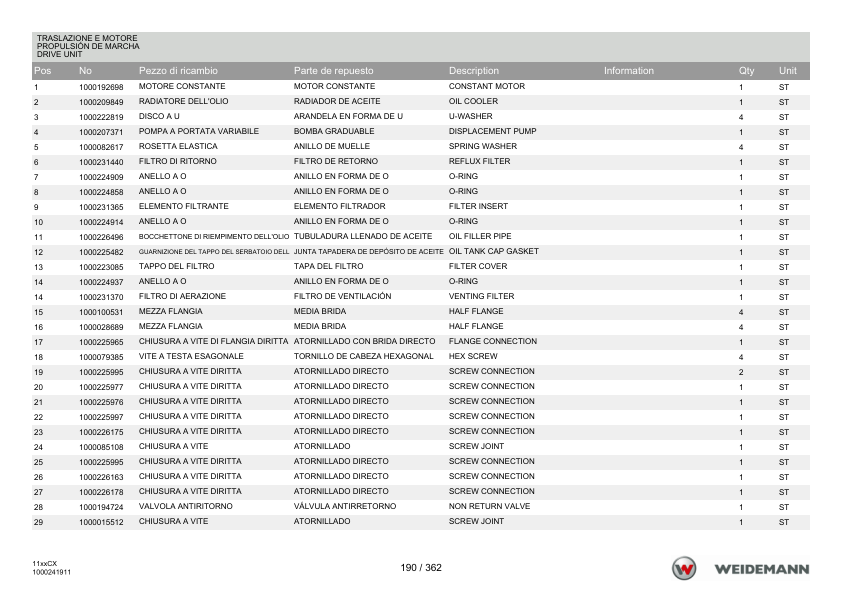
Task: Click VENTING FILTER description
Action: tap(482, 296)
